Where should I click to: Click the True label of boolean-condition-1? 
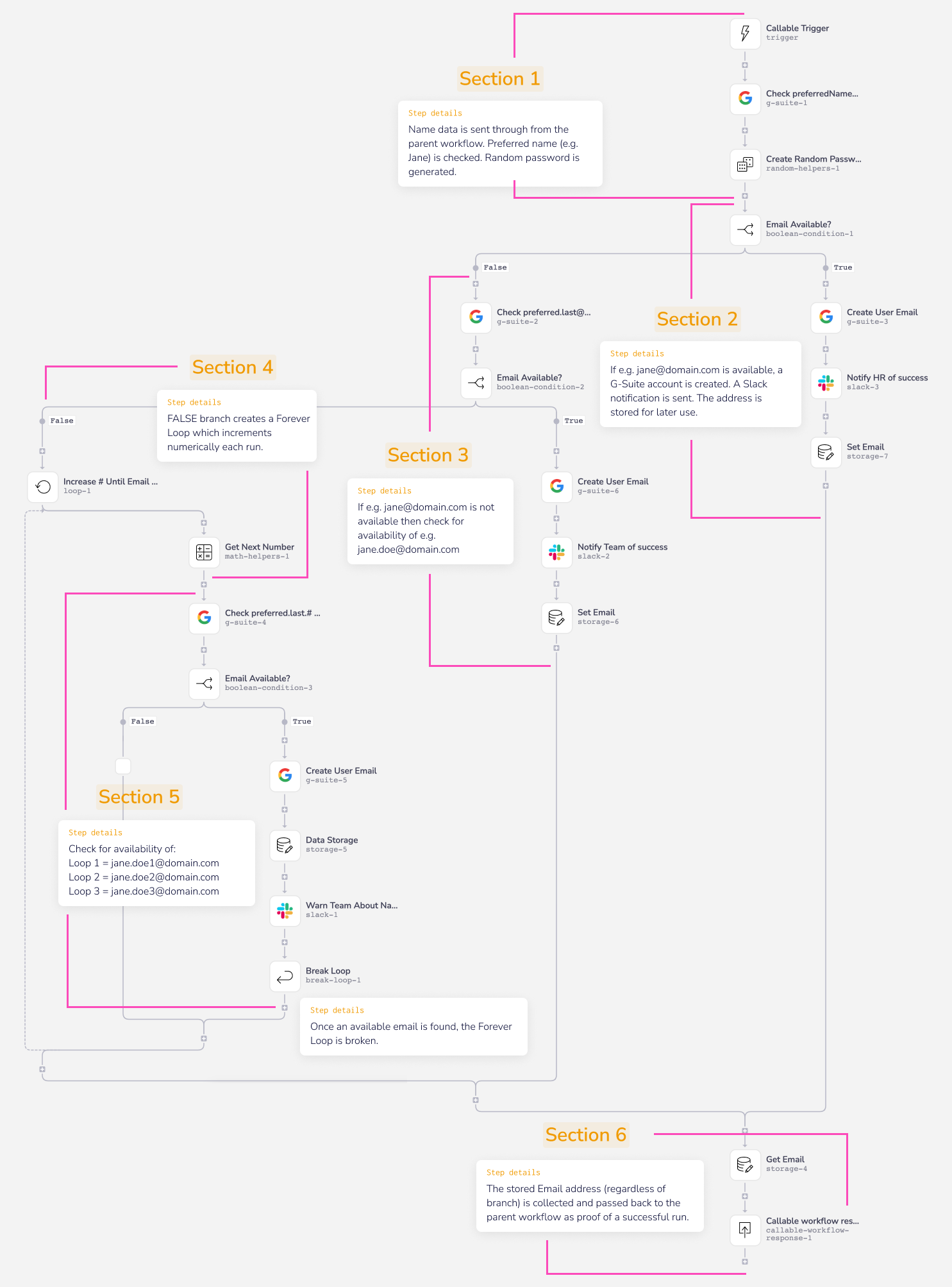tap(843, 267)
